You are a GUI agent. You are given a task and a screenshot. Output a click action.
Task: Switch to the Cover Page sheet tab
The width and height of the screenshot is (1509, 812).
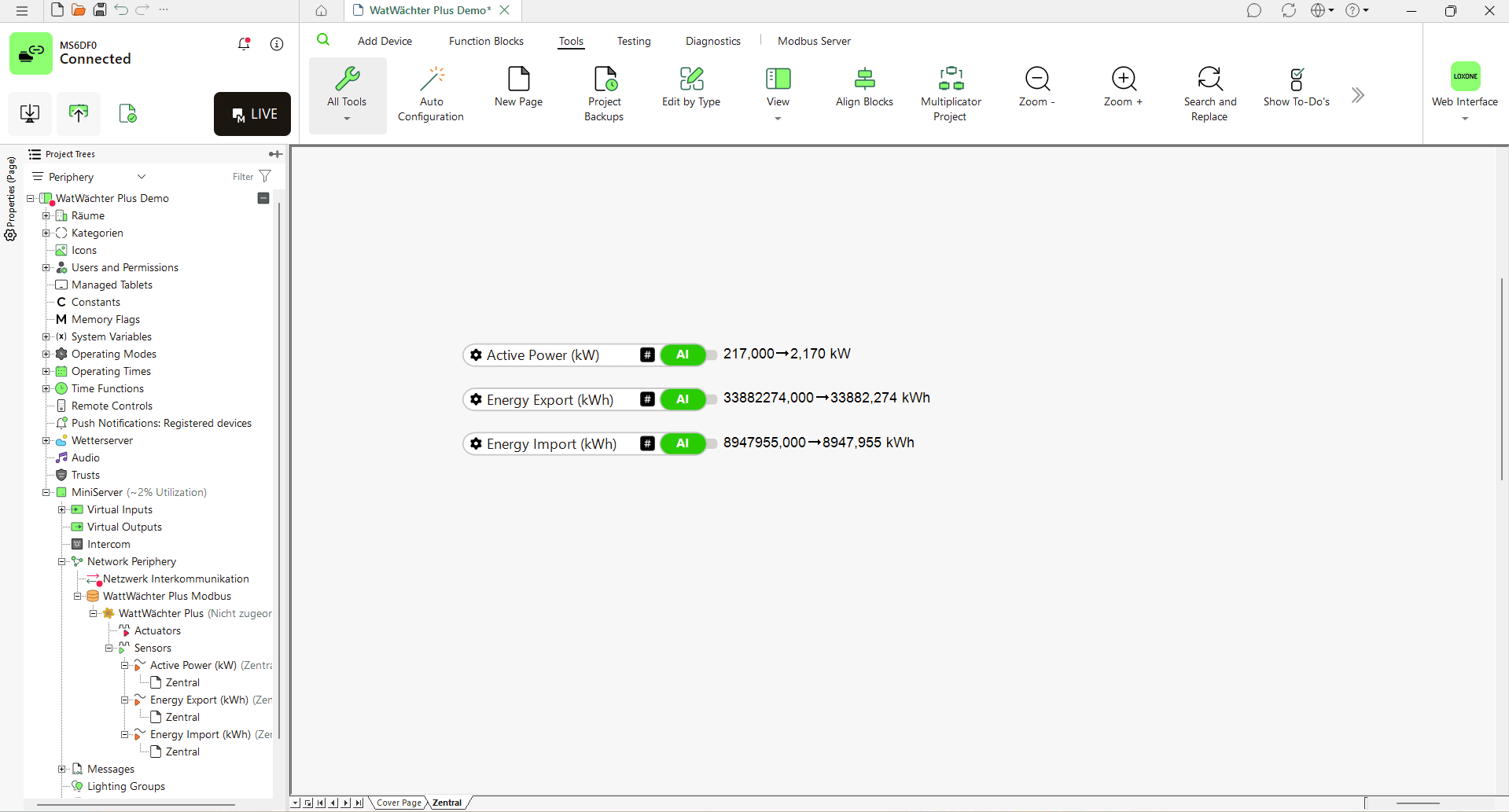pos(399,803)
